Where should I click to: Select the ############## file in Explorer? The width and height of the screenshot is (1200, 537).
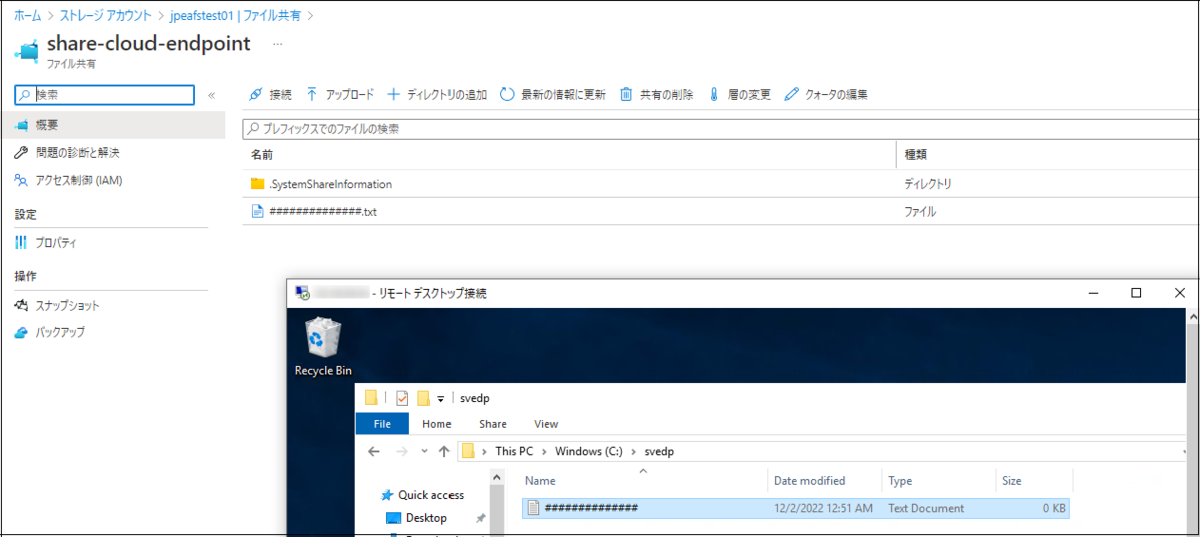click(x=797, y=508)
